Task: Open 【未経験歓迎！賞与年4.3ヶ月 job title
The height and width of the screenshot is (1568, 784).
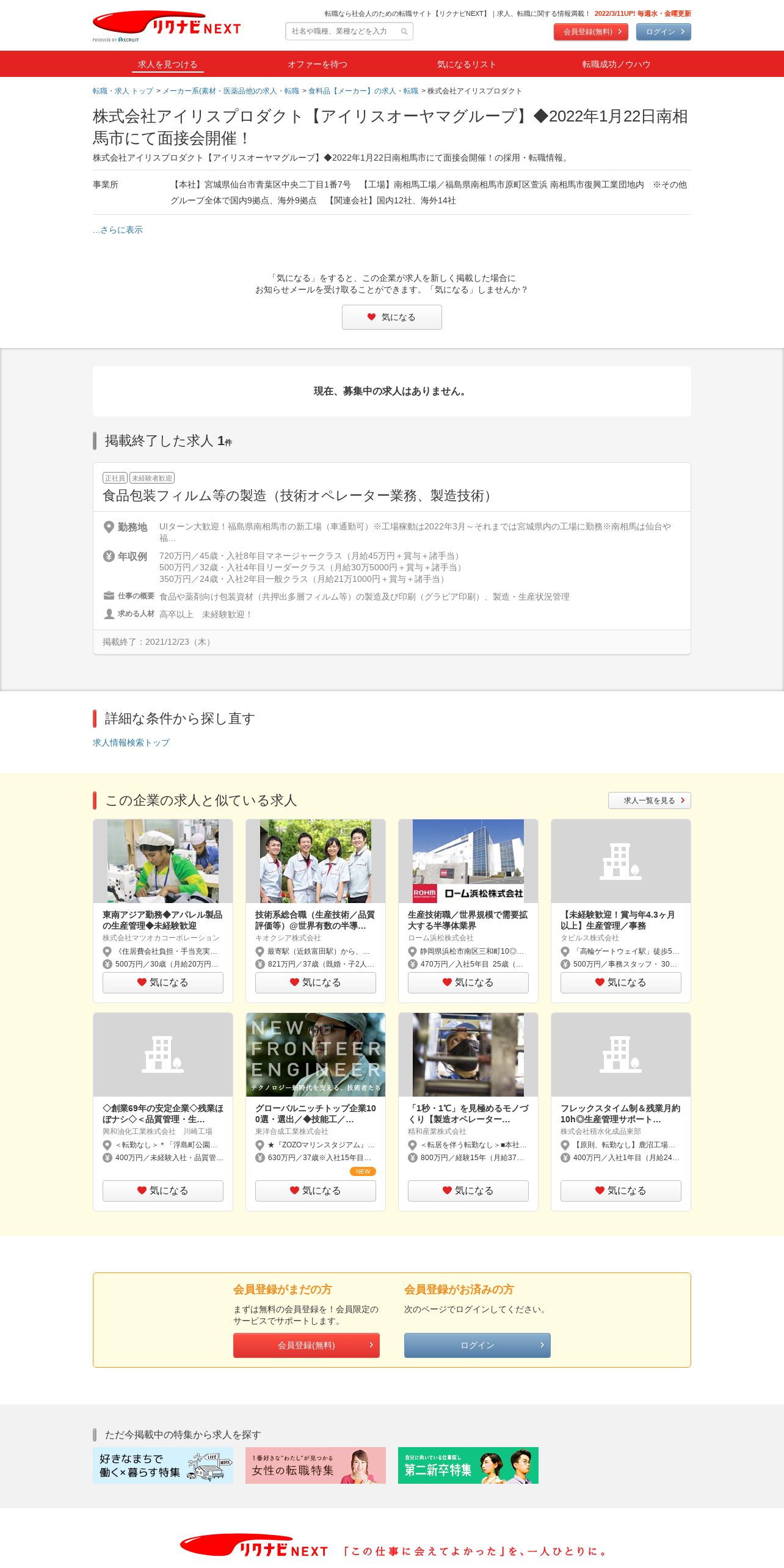Action: coord(618,920)
